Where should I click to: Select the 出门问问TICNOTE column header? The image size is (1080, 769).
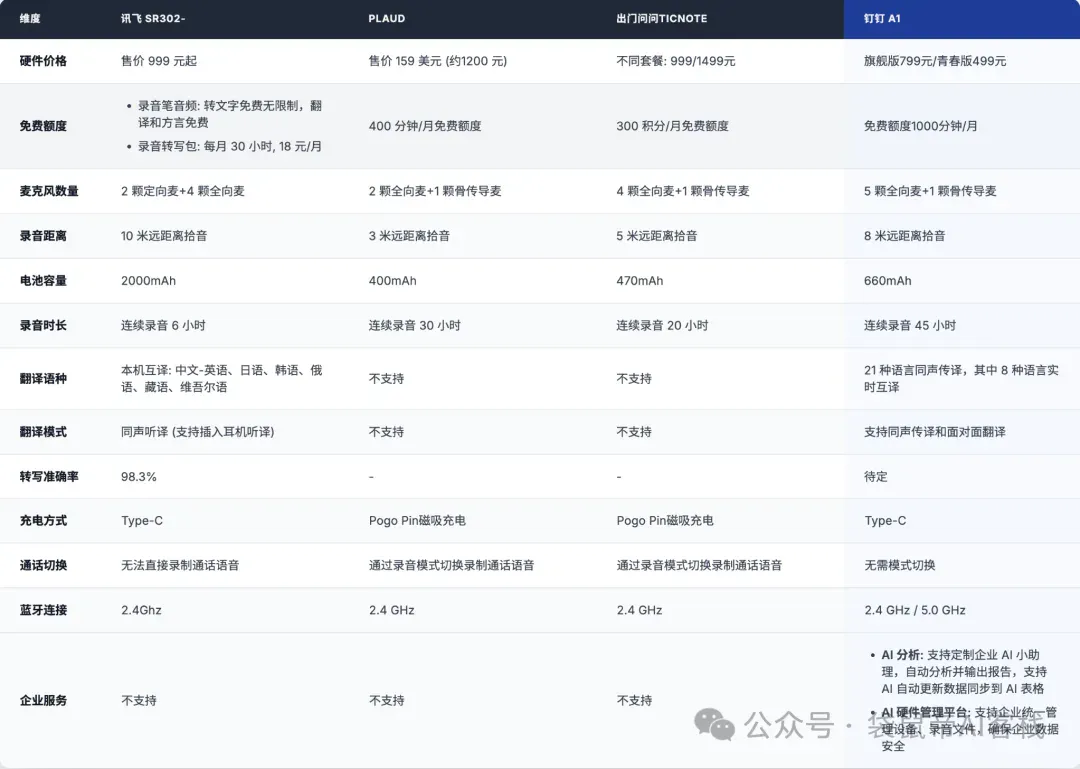pos(661,19)
